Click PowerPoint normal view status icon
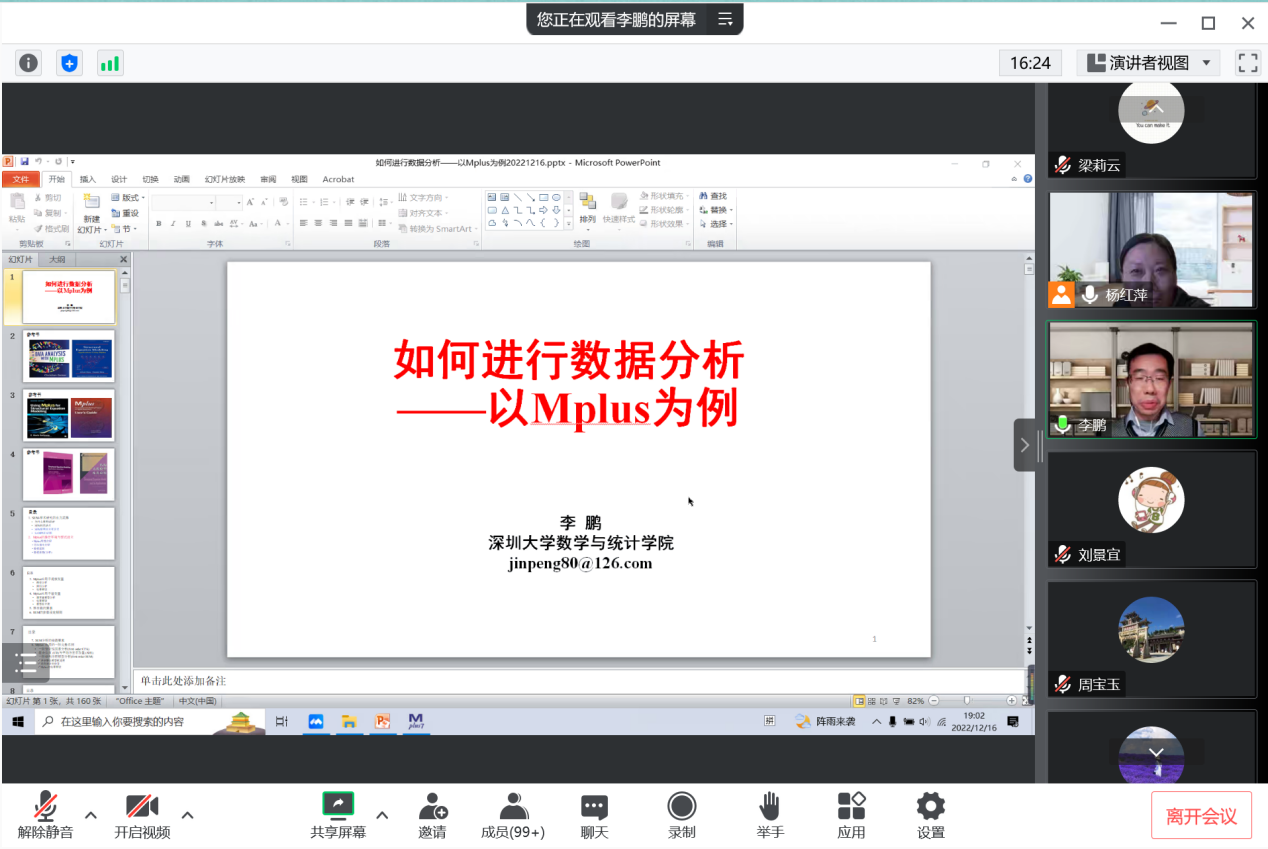 coord(859,701)
